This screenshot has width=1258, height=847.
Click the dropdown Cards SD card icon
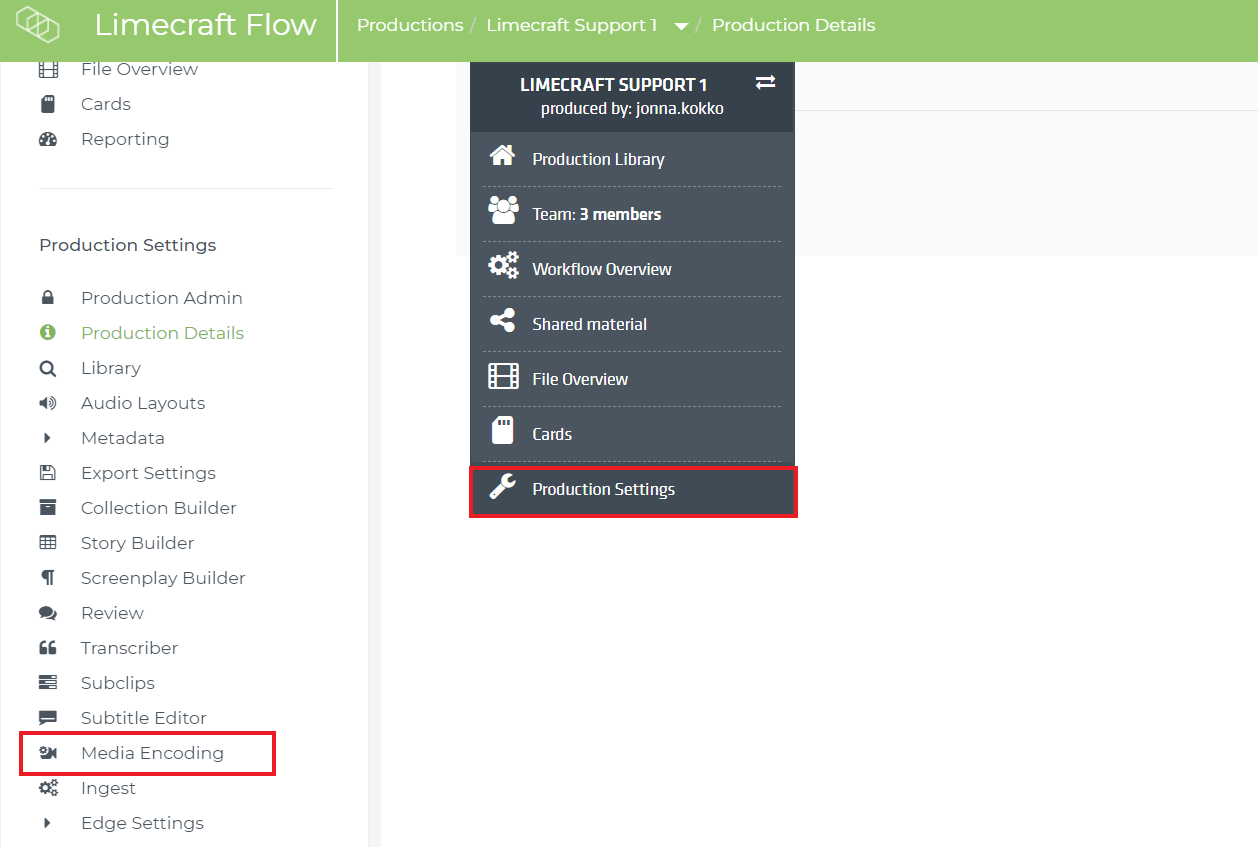(x=503, y=431)
